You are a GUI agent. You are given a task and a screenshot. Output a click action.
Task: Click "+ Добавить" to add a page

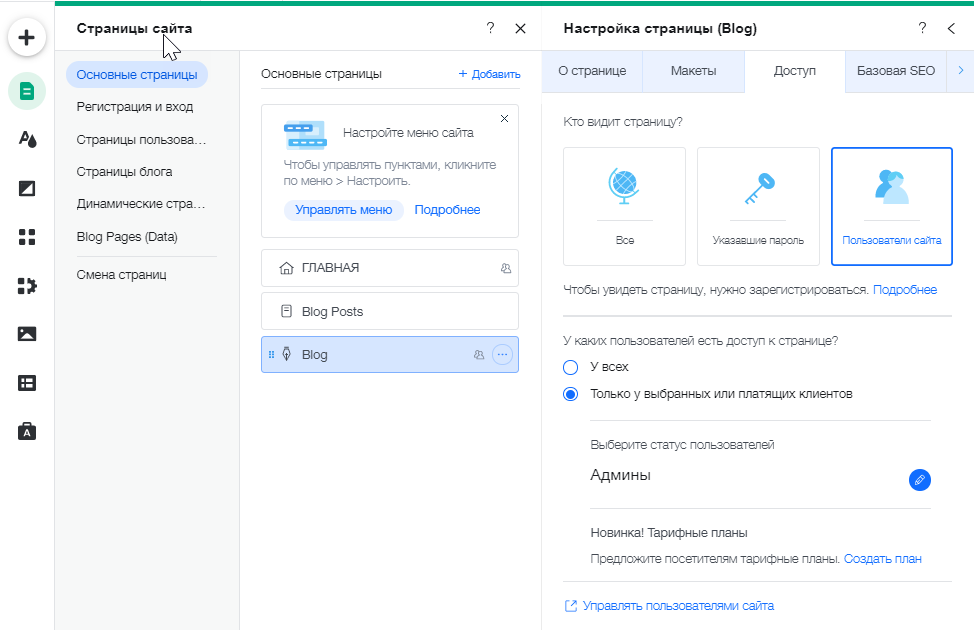pyautogui.click(x=489, y=74)
